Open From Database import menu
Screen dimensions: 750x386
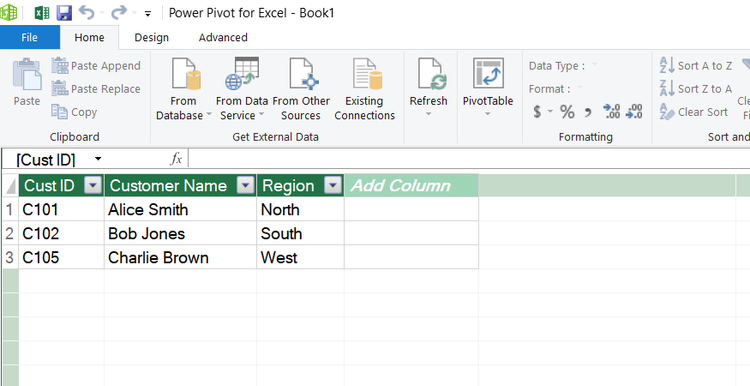click(x=184, y=89)
